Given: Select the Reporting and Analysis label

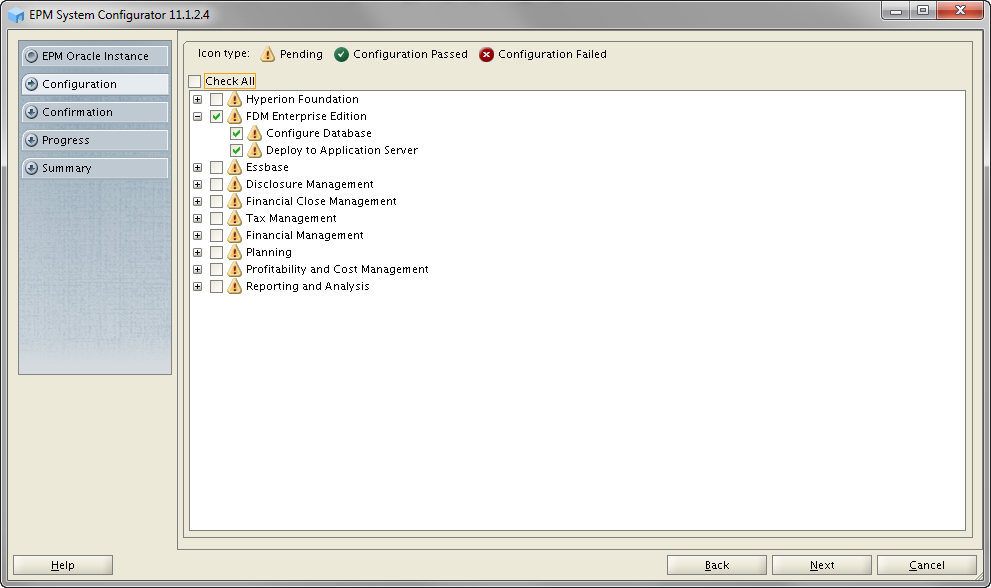Looking at the screenshot, I should (308, 287).
